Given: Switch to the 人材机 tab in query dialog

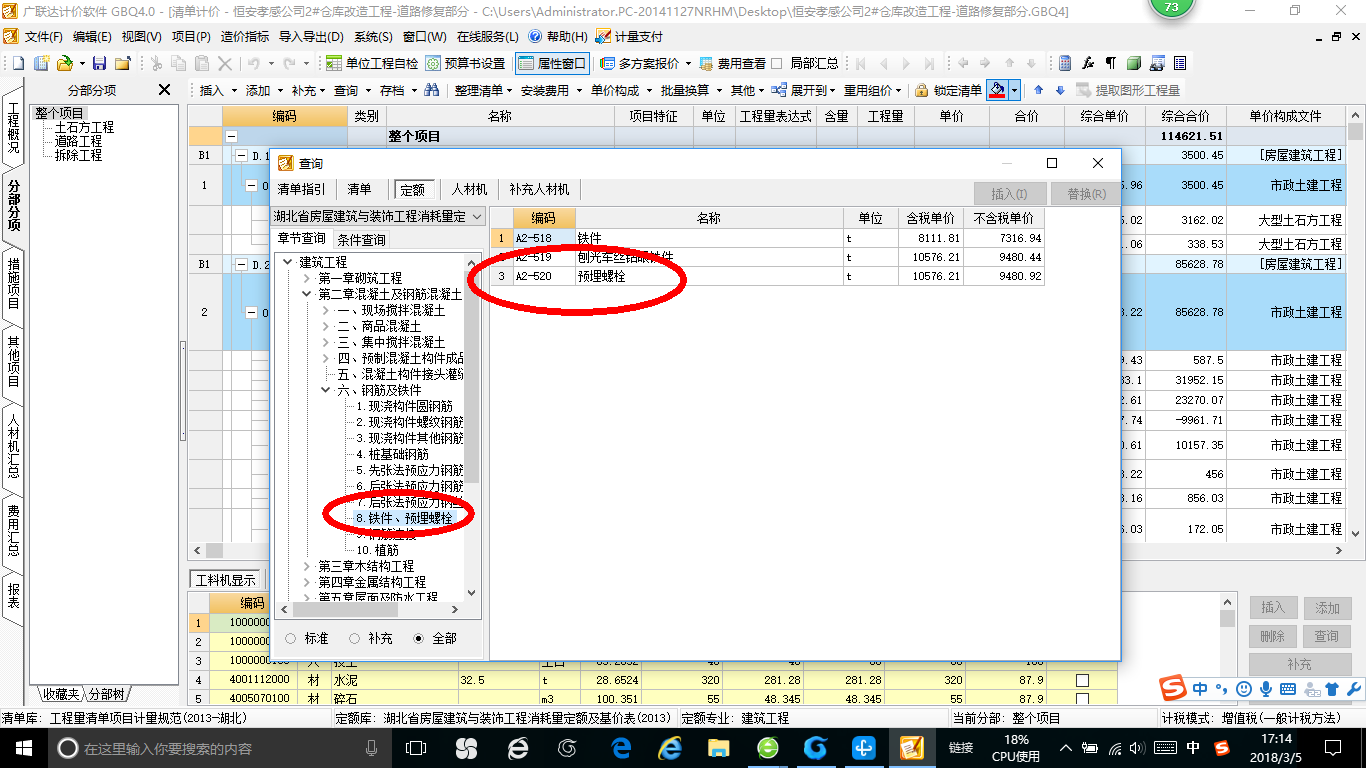Looking at the screenshot, I should (469, 189).
